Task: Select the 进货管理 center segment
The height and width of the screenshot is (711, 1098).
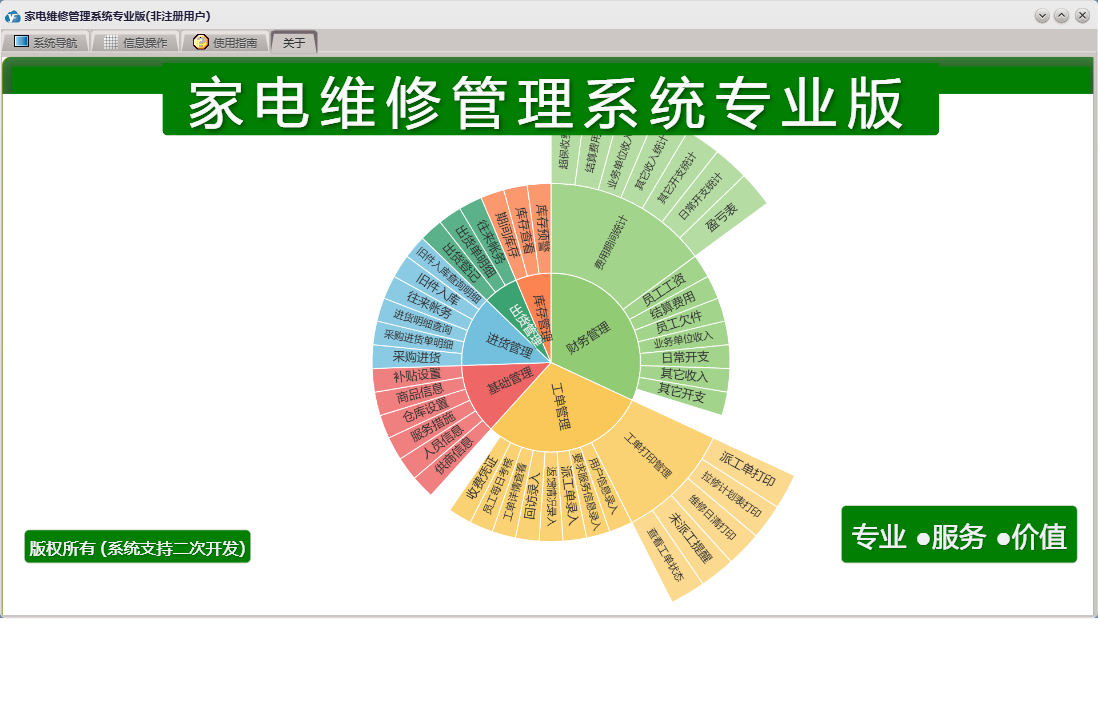Action: [508, 343]
